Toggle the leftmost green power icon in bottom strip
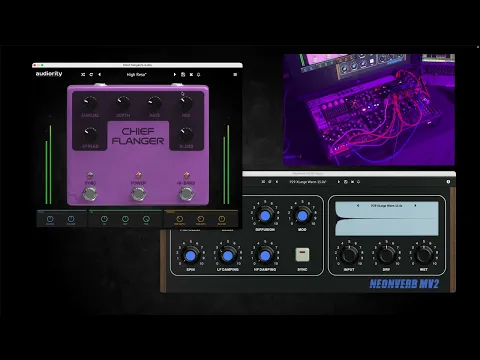Viewport: 480px width, 360px height. (104, 219)
